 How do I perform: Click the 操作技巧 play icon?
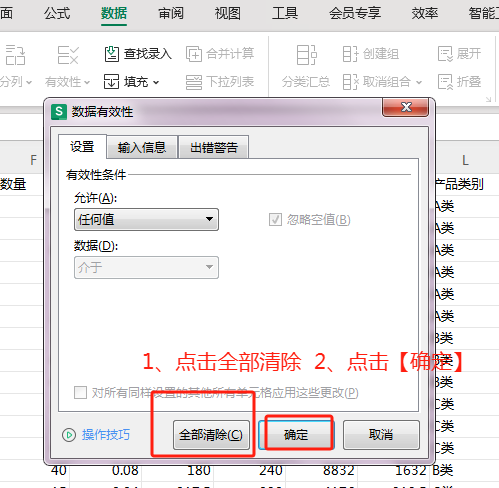69,435
